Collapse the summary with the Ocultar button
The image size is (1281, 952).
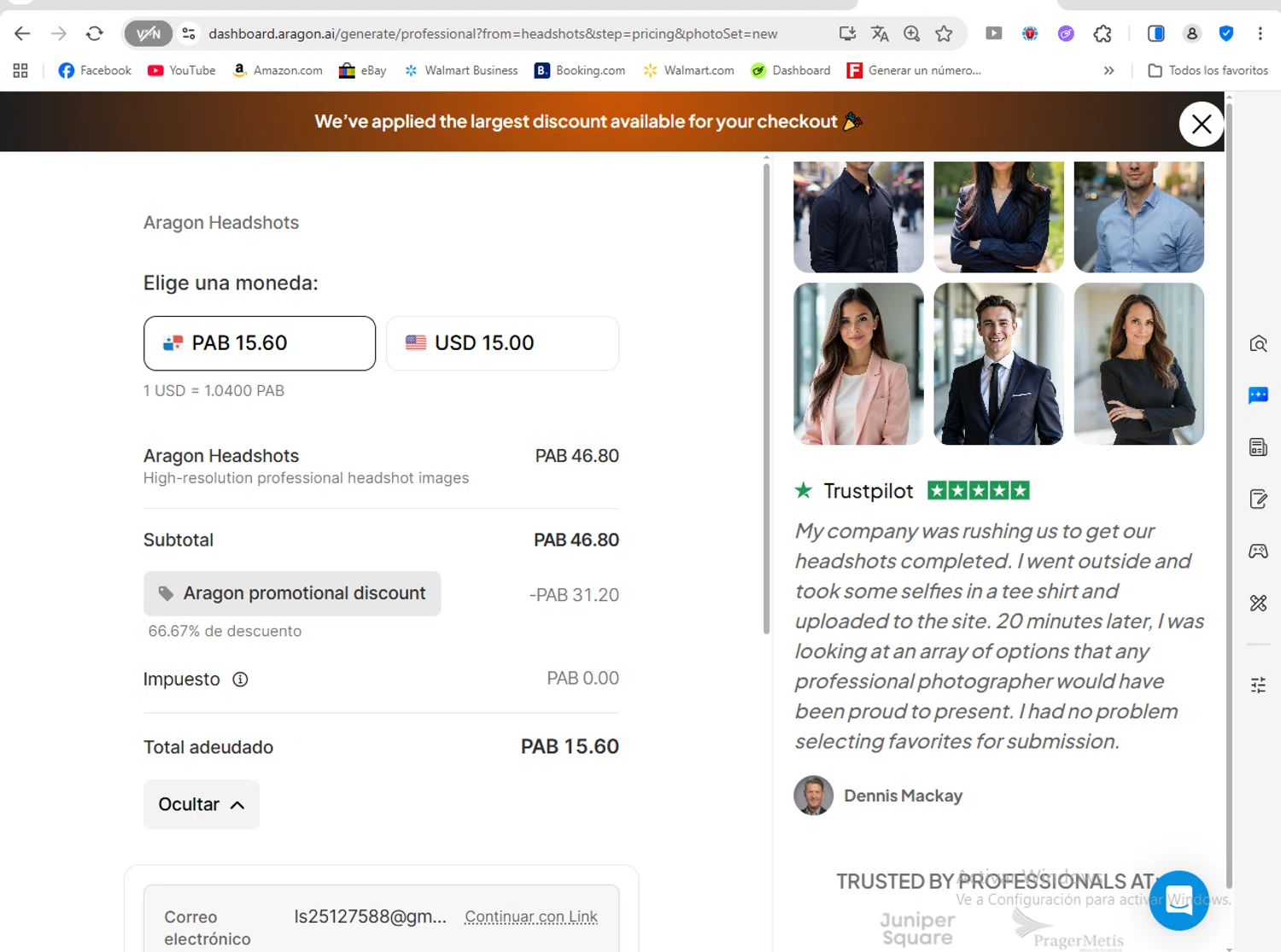202,804
